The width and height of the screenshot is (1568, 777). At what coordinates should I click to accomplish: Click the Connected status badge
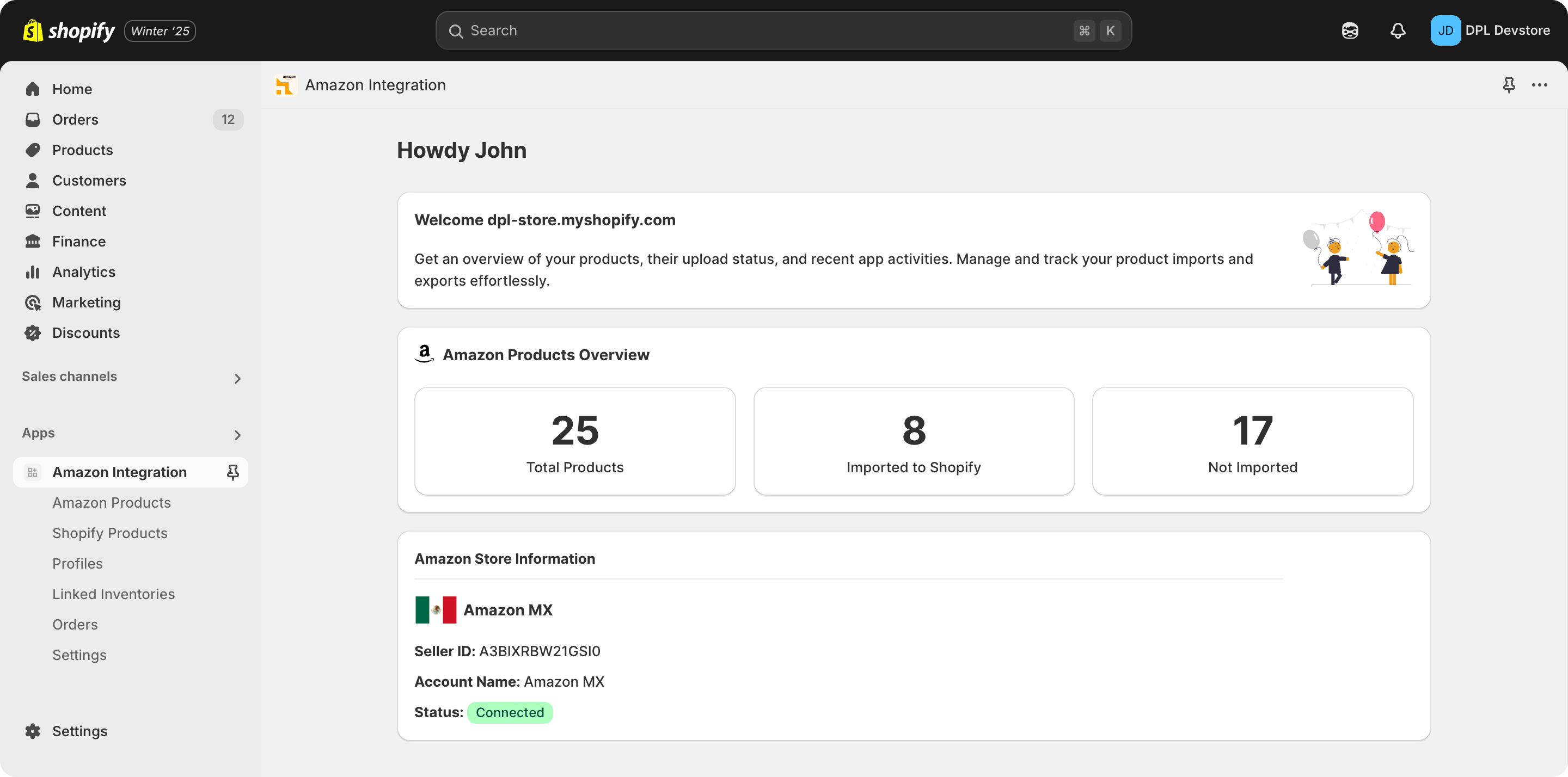pos(510,712)
